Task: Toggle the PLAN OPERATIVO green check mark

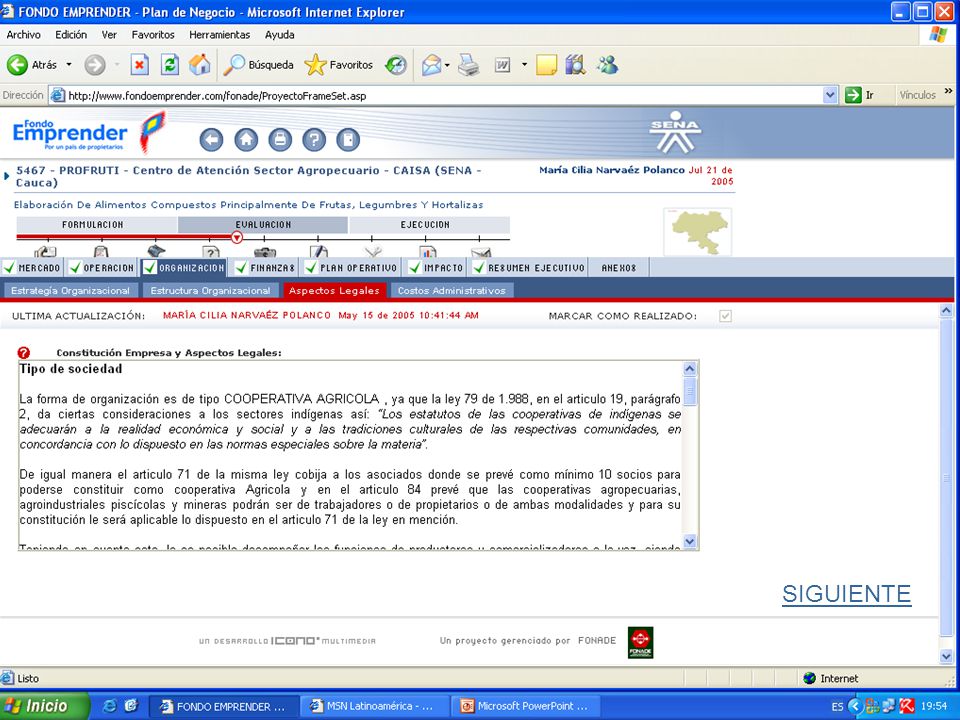Action: click(x=311, y=268)
